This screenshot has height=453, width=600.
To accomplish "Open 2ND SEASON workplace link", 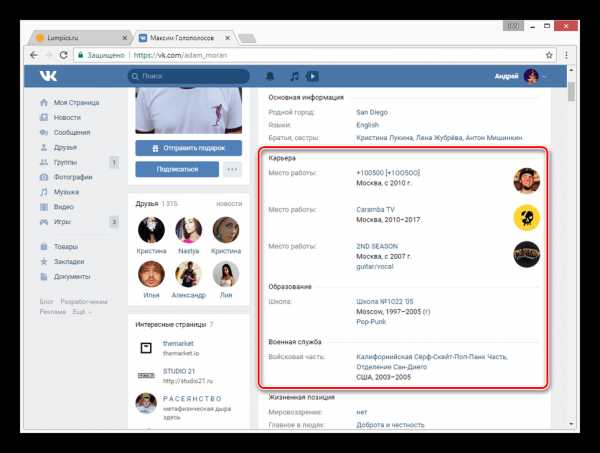I will point(377,246).
